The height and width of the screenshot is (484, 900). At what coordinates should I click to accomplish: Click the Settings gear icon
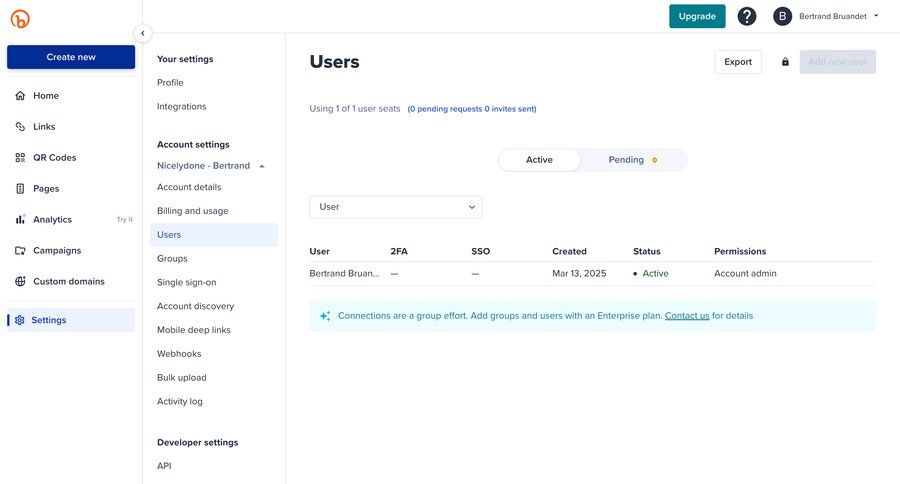tap(20, 320)
